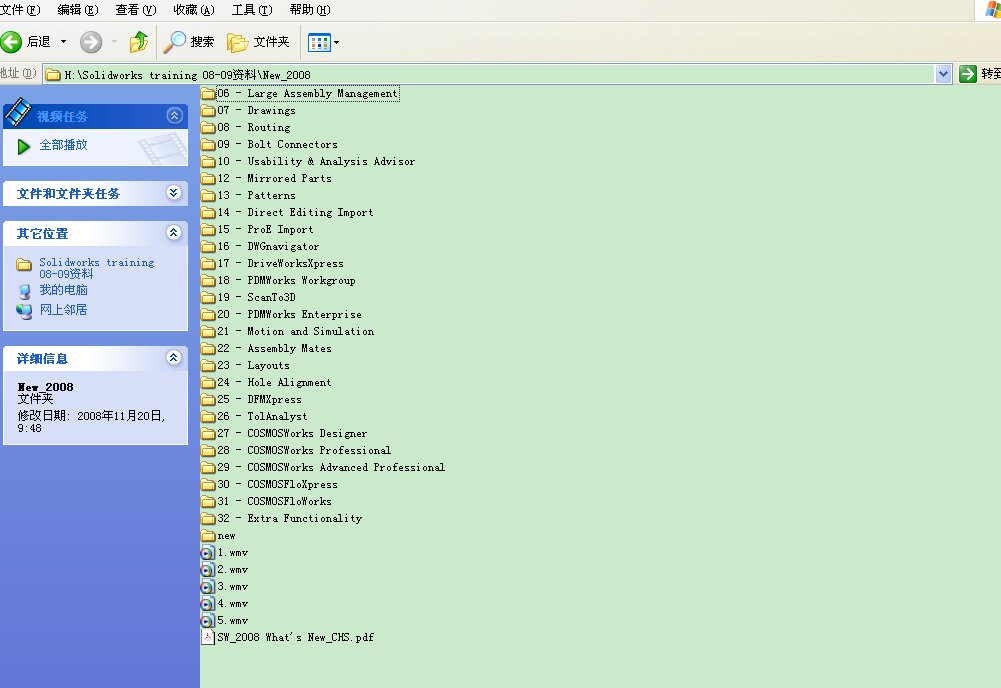Collapse the Details (详细信息) panel
Screen dimensions: 1001x688
click(174, 357)
